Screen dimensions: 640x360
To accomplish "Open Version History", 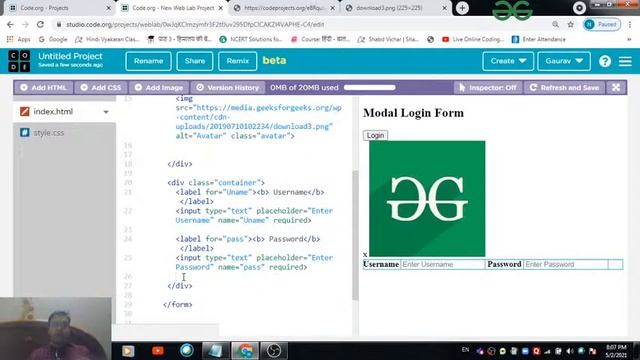I will [x=228, y=87].
